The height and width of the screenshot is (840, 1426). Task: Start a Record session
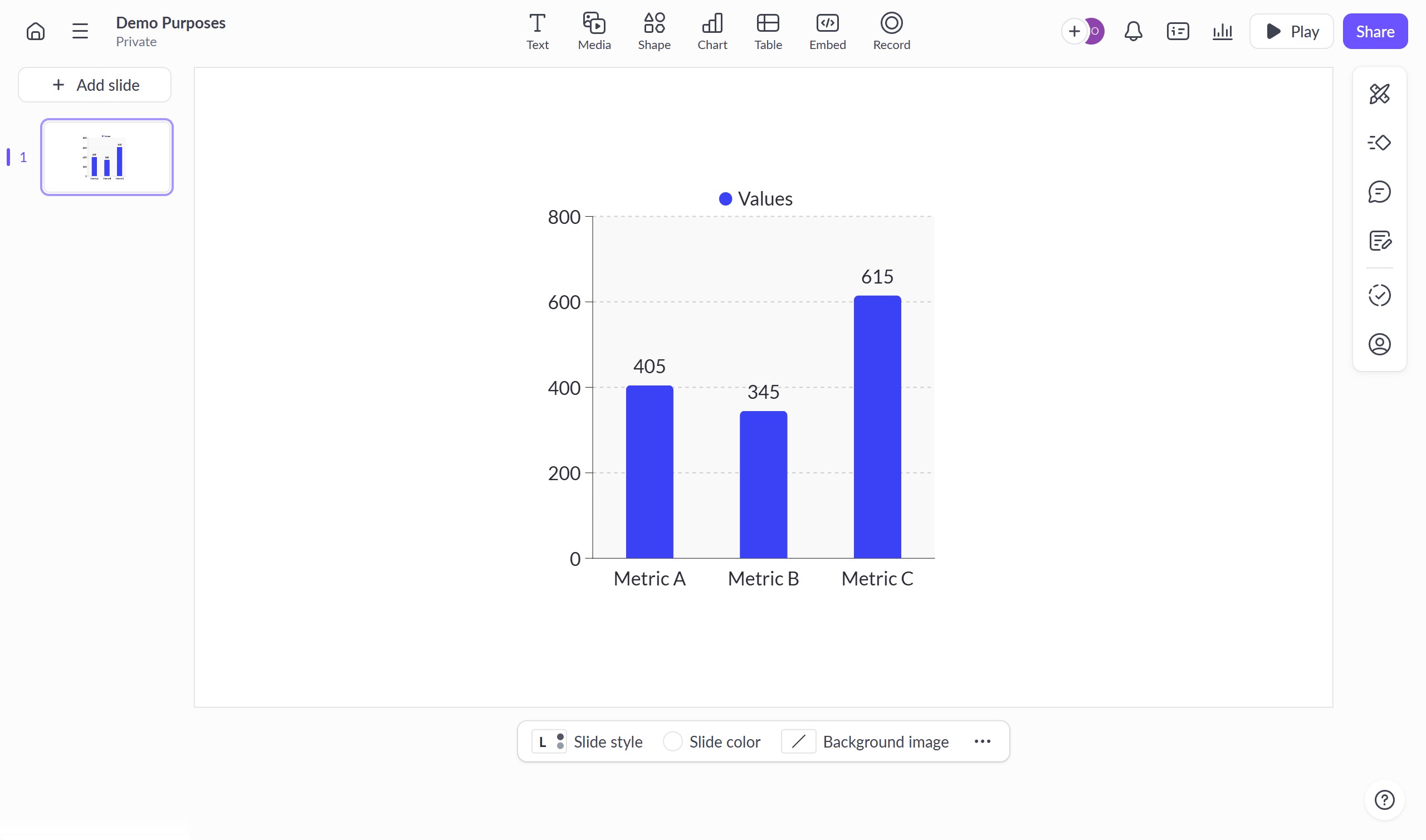click(x=891, y=32)
